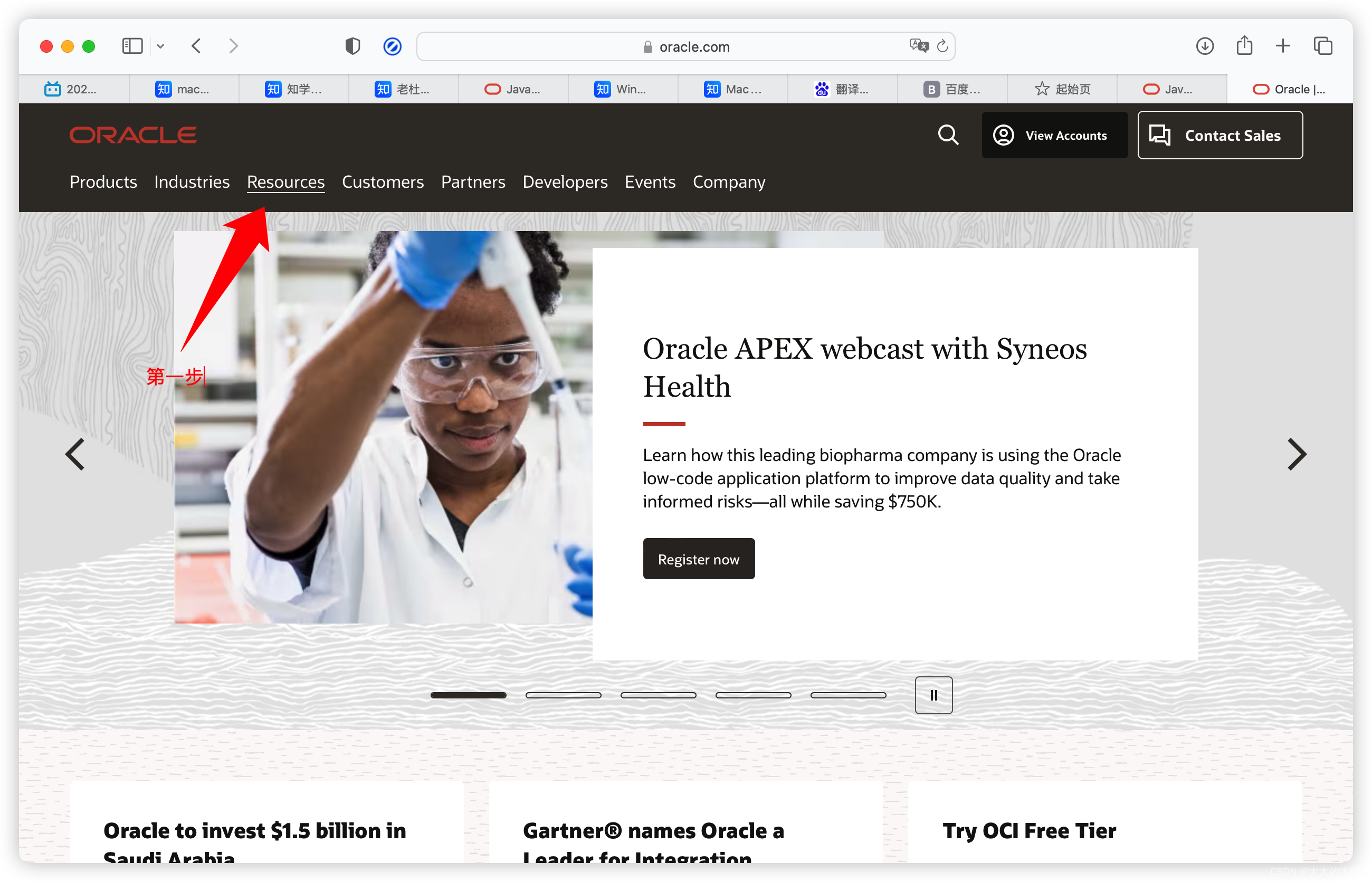Toggle the Safari sidebar icon
Viewport: 1372px width, 882px height.
tap(132, 46)
